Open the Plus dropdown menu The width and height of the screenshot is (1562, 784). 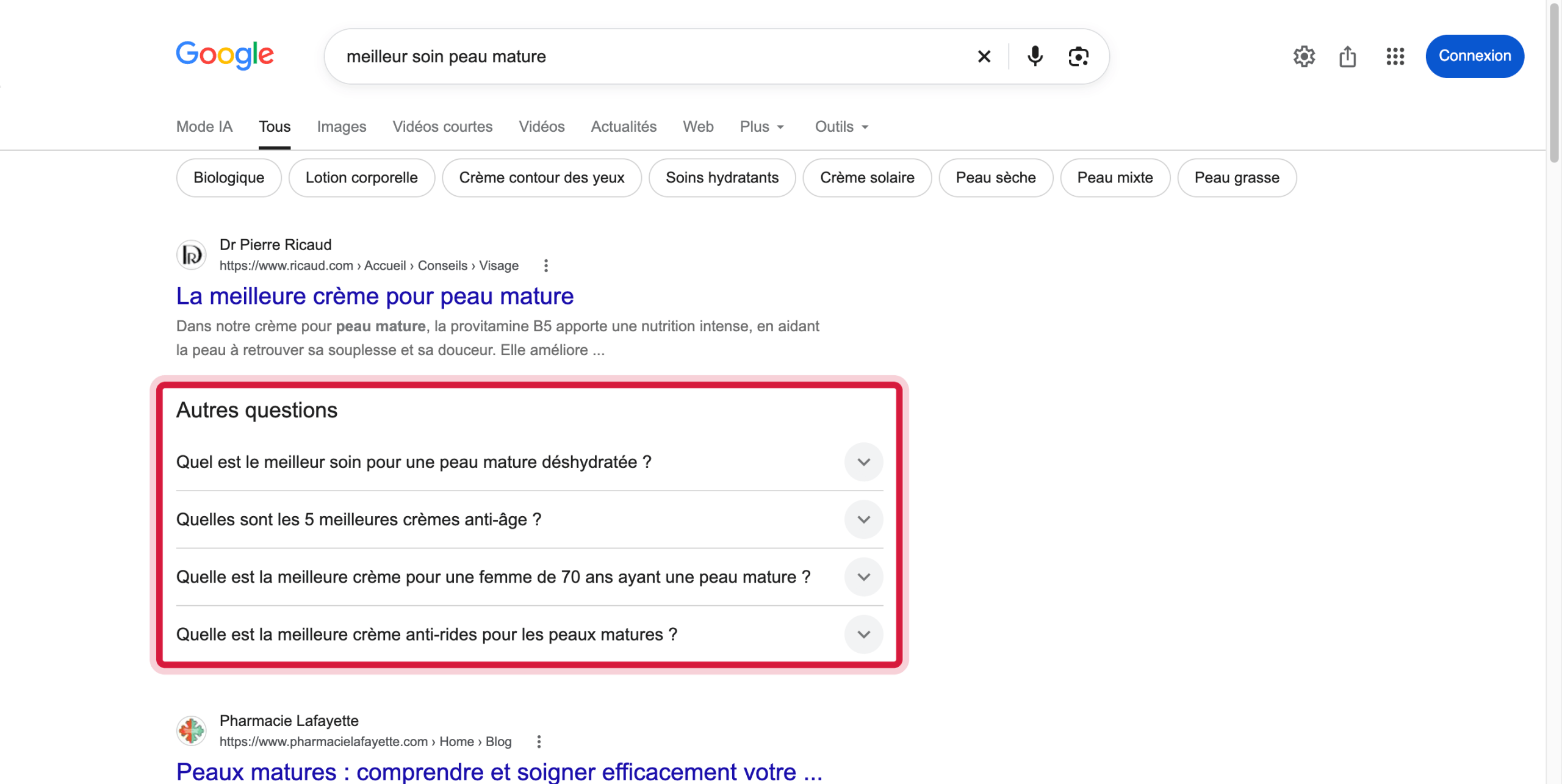[761, 126]
